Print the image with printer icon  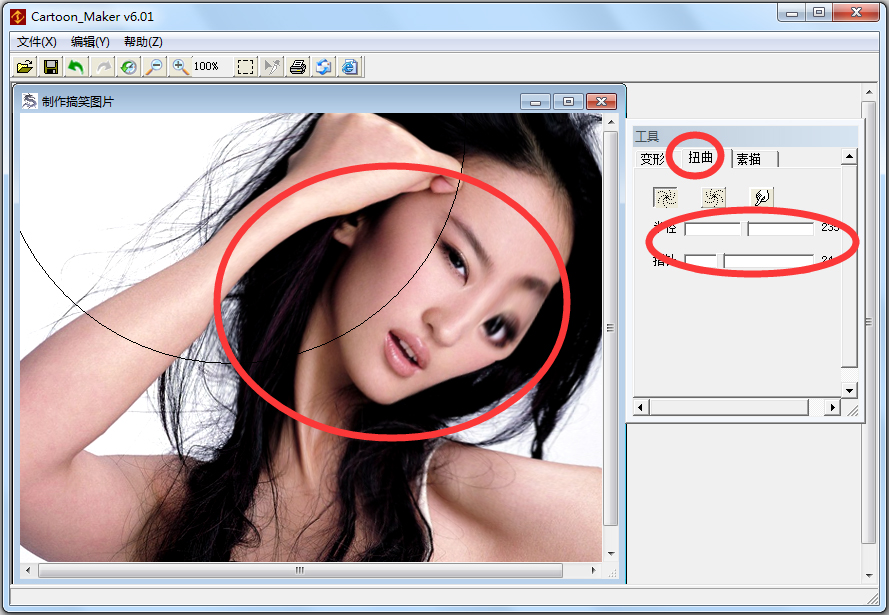[x=298, y=67]
